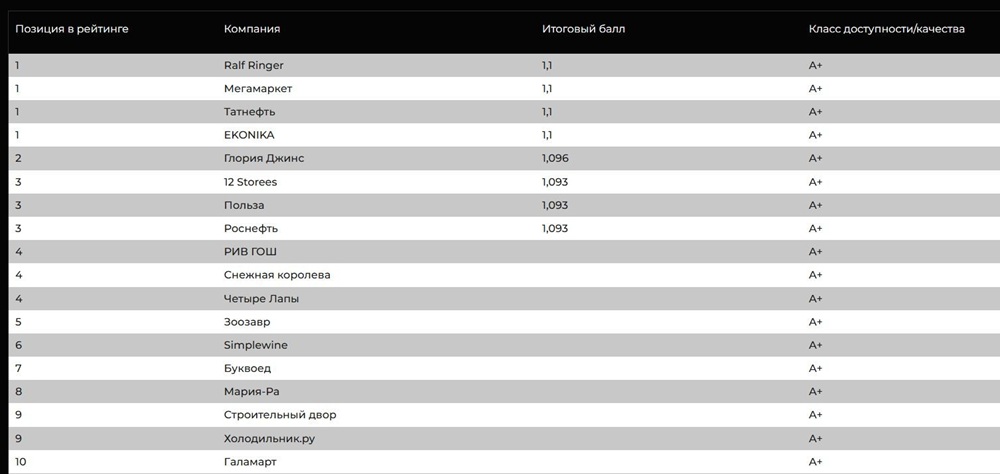This screenshot has height=474, width=1000.
Task: Select the Глория Джинс company cell
Action: coord(264,159)
